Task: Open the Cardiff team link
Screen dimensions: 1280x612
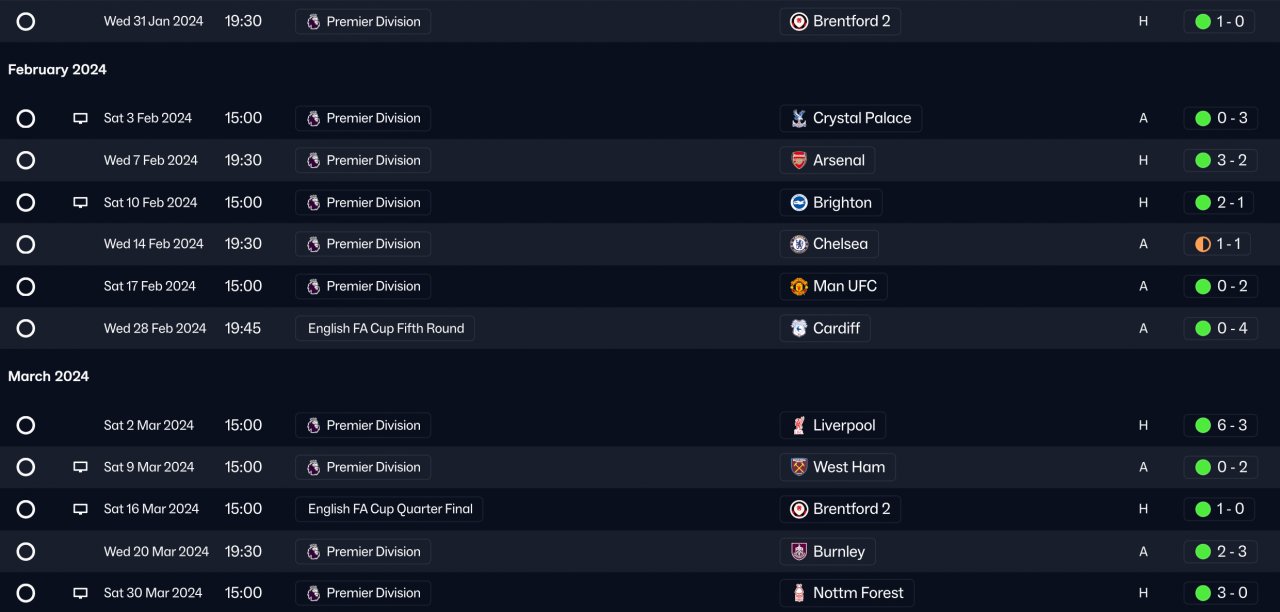Action: pos(836,328)
